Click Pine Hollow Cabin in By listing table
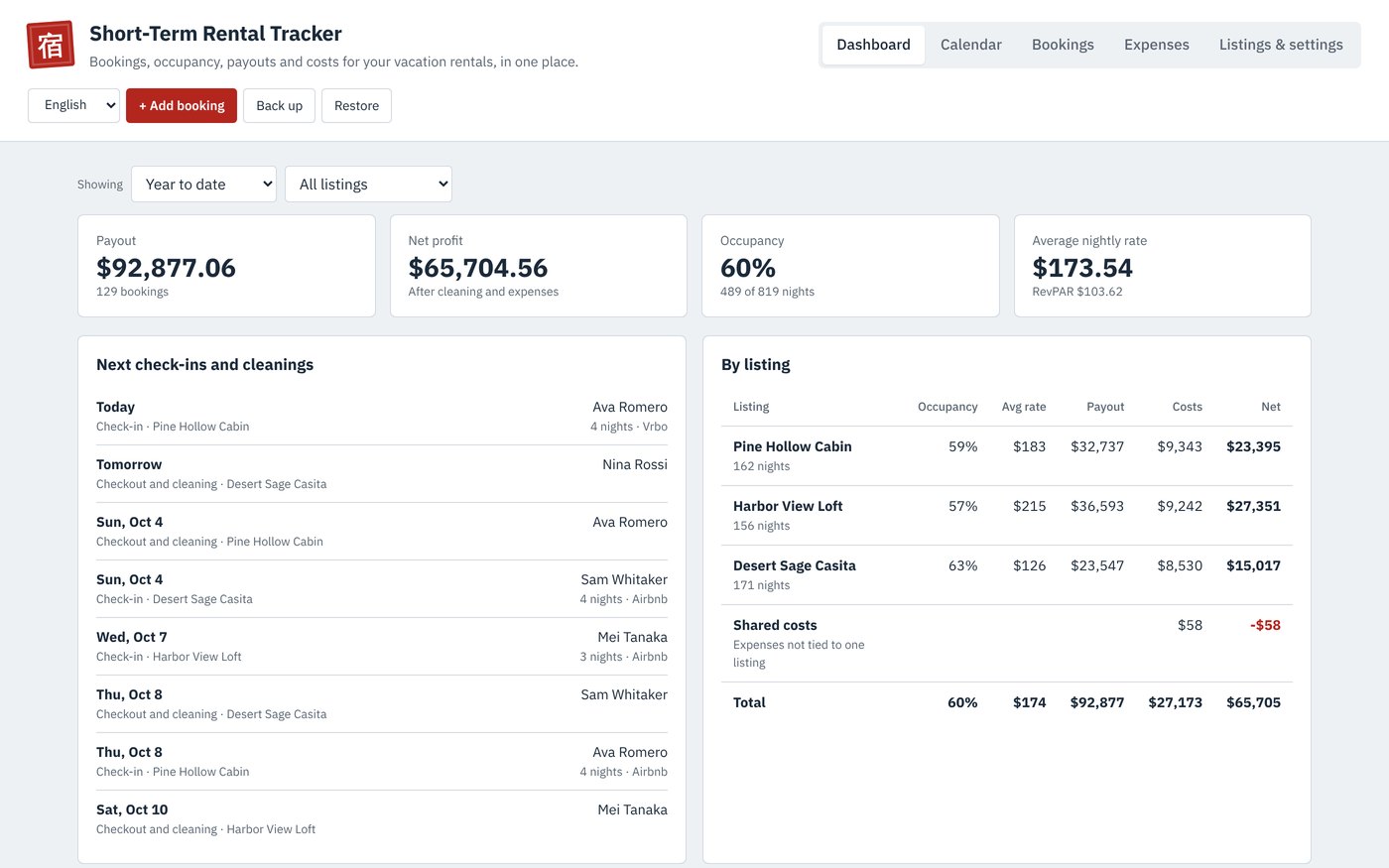The width and height of the screenshot is (1389, 868). 792,446
